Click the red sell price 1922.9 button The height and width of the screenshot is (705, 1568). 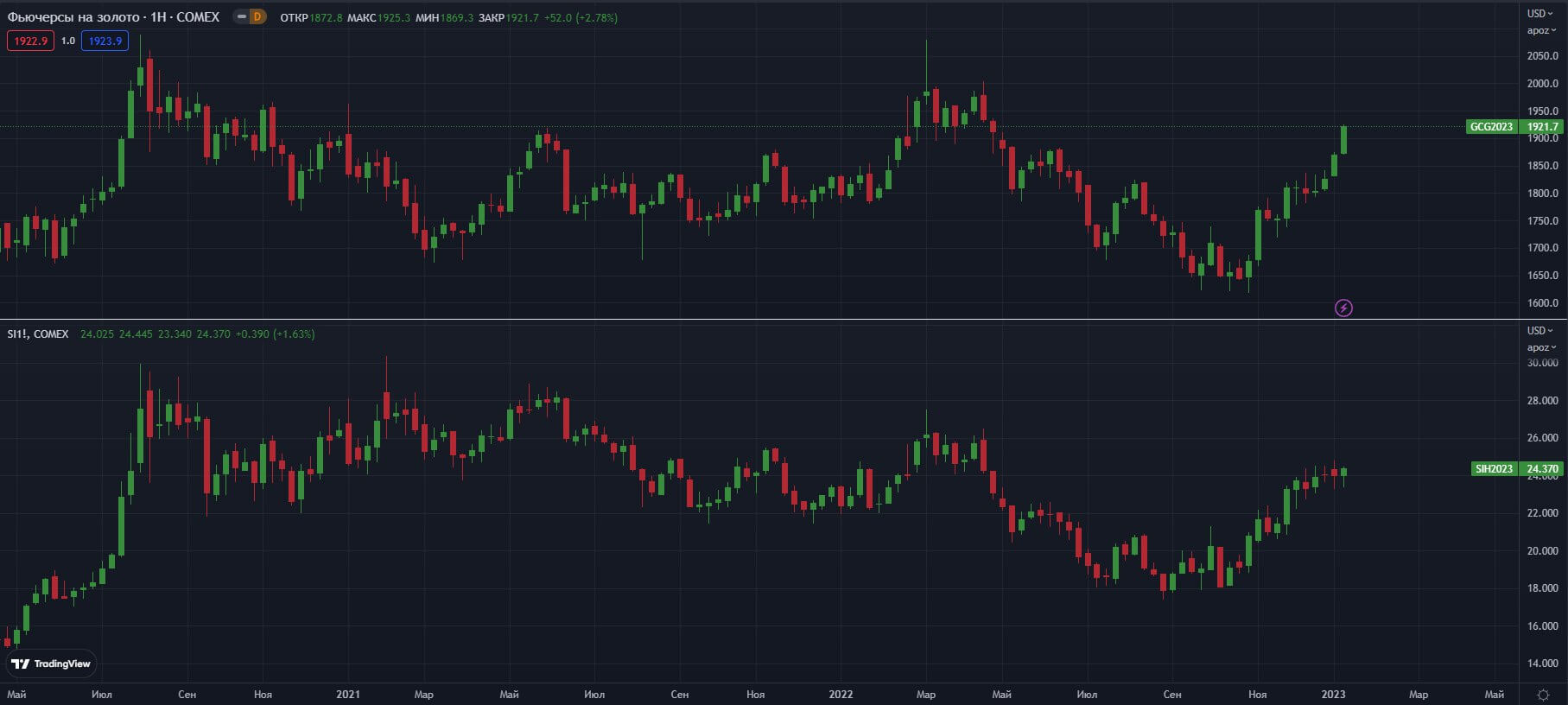coord(30,41)
